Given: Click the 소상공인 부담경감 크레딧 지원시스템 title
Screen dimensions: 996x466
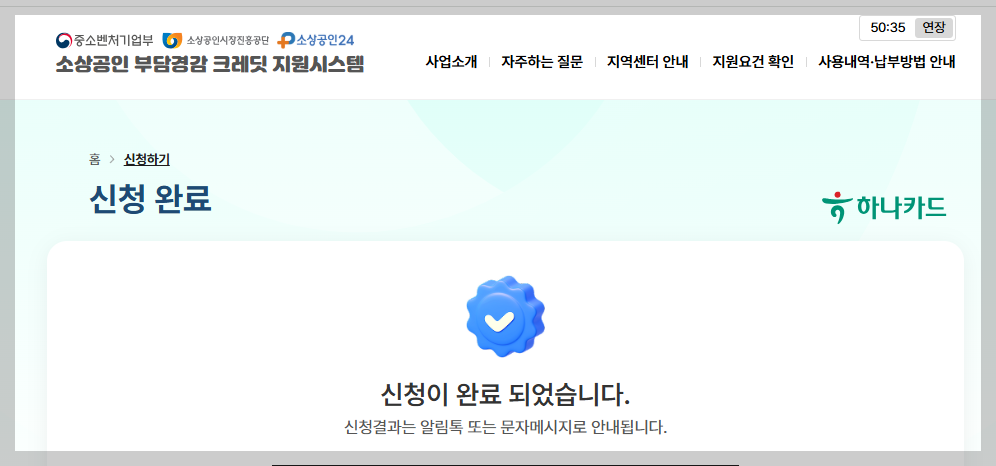Looking at the screenshot, I should [210, 63].
